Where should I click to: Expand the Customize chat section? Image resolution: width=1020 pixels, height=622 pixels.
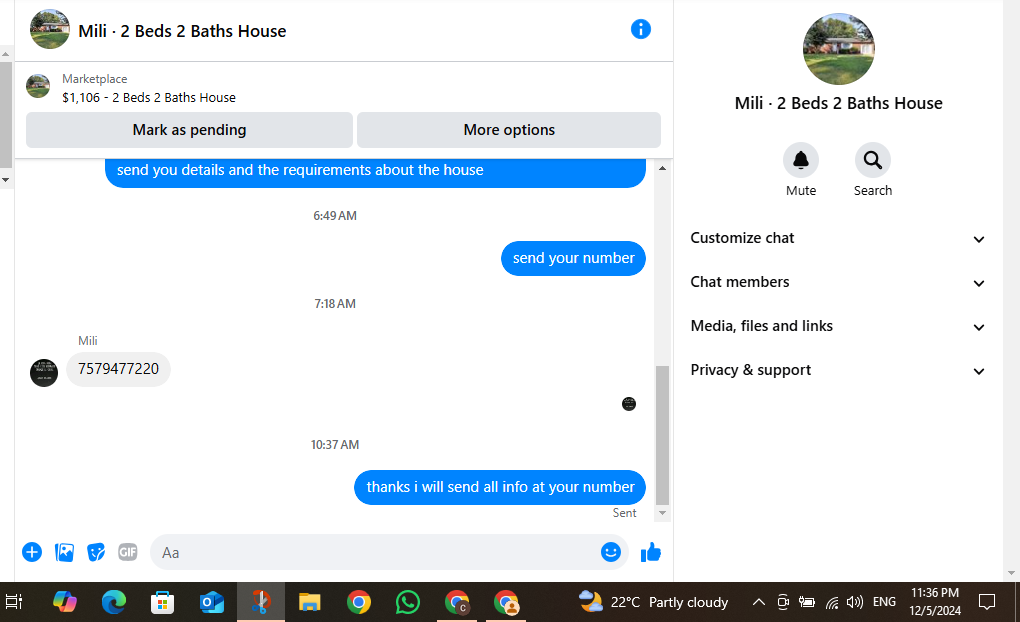coord(838,238)
